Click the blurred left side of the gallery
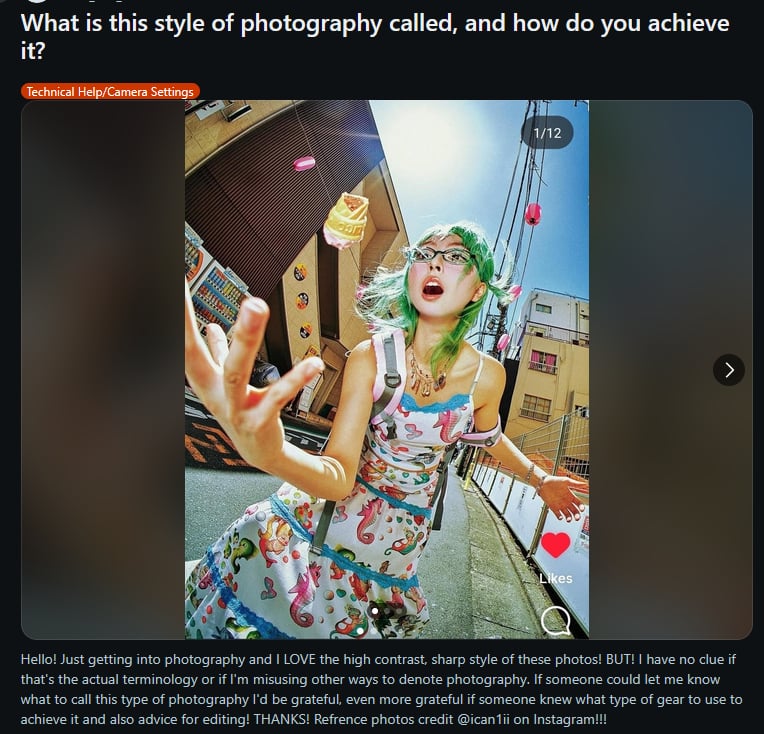 pos(103,369)
